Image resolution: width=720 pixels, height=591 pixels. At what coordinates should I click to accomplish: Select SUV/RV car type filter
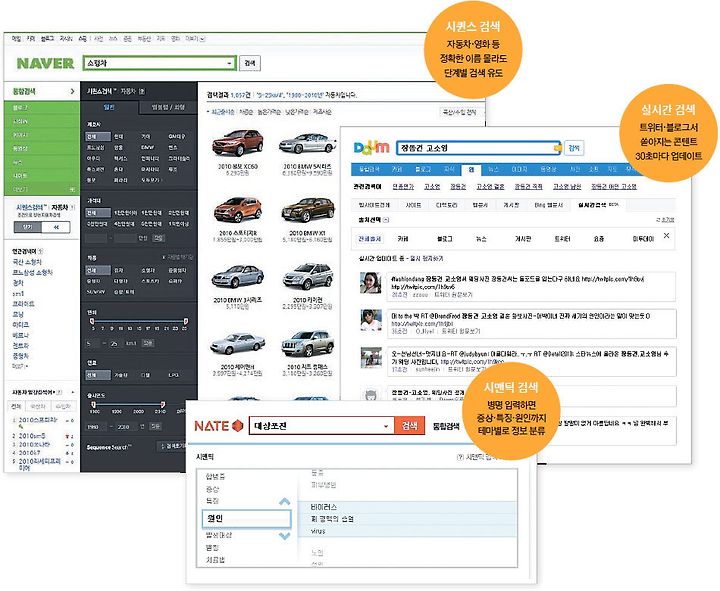coord(96,292)
